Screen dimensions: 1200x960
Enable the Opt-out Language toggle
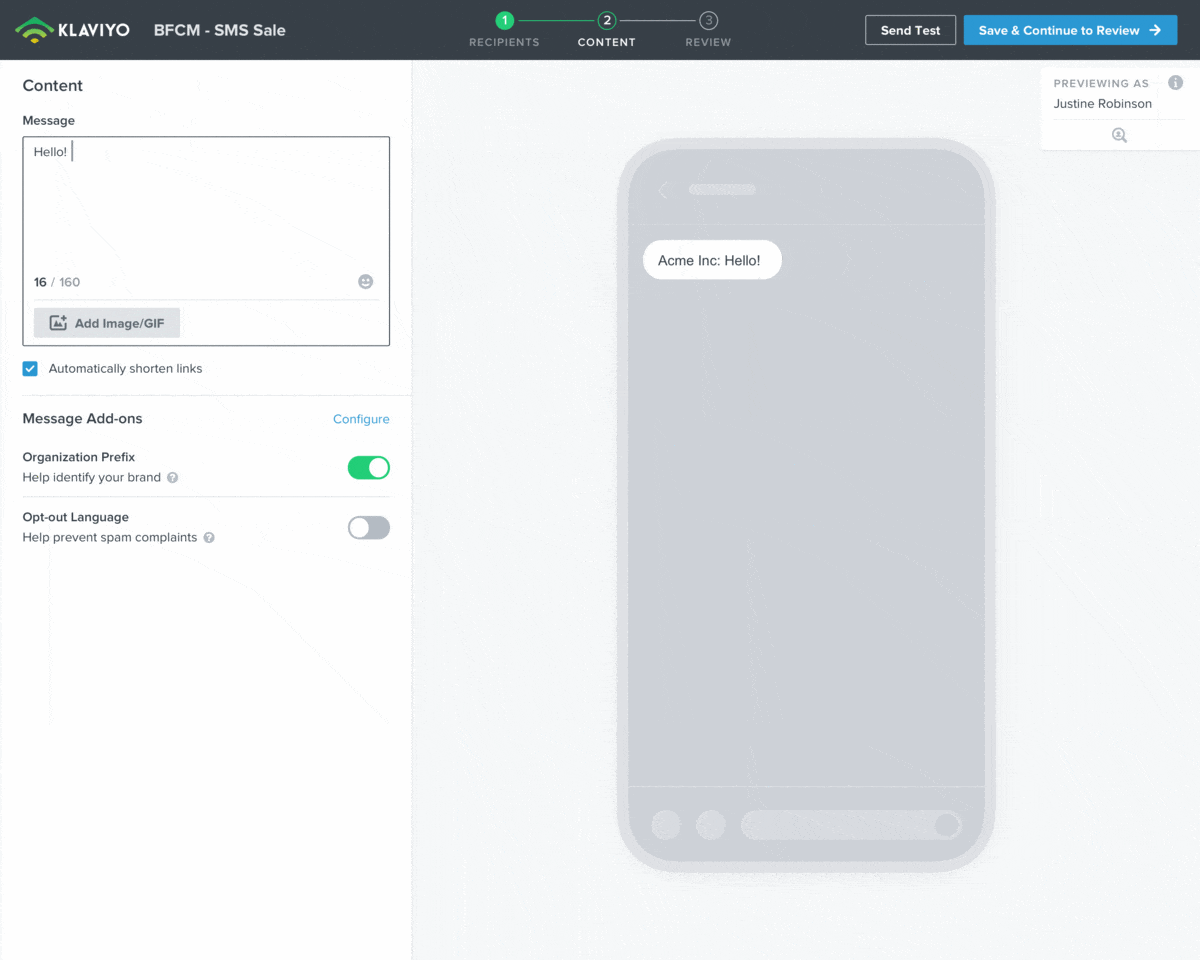(369, 527)
